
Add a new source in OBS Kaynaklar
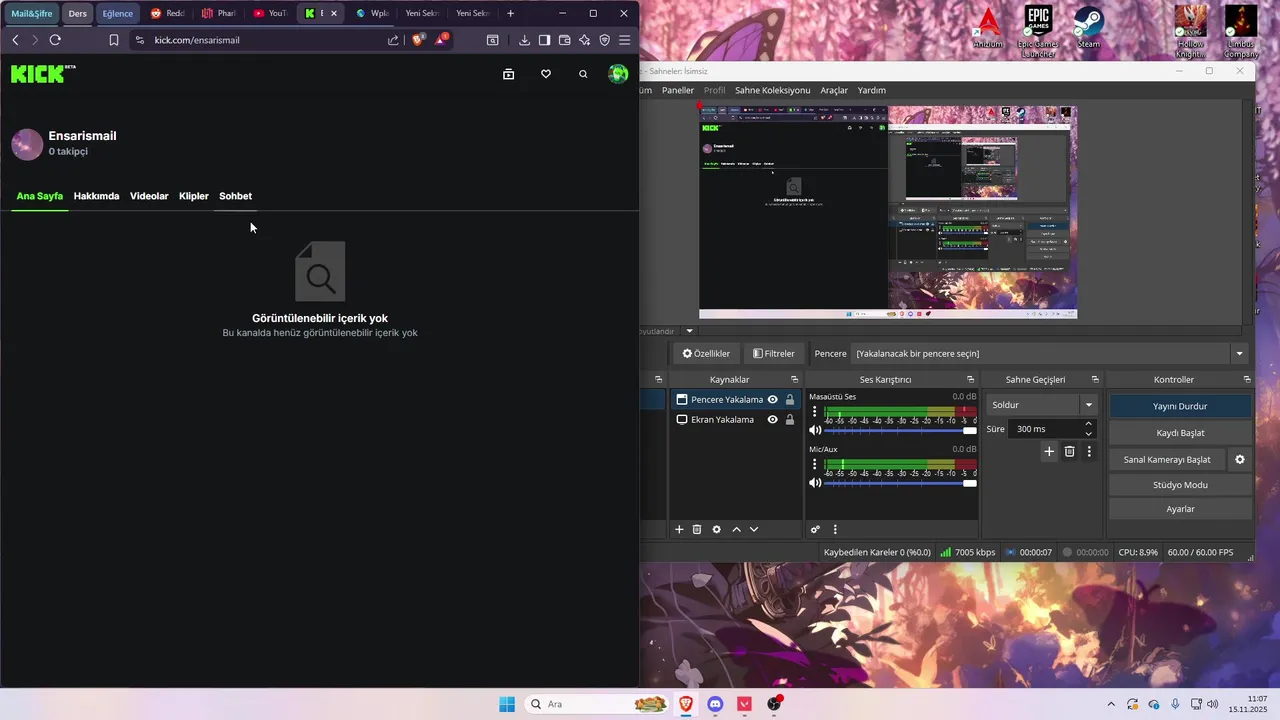[679, 529]
